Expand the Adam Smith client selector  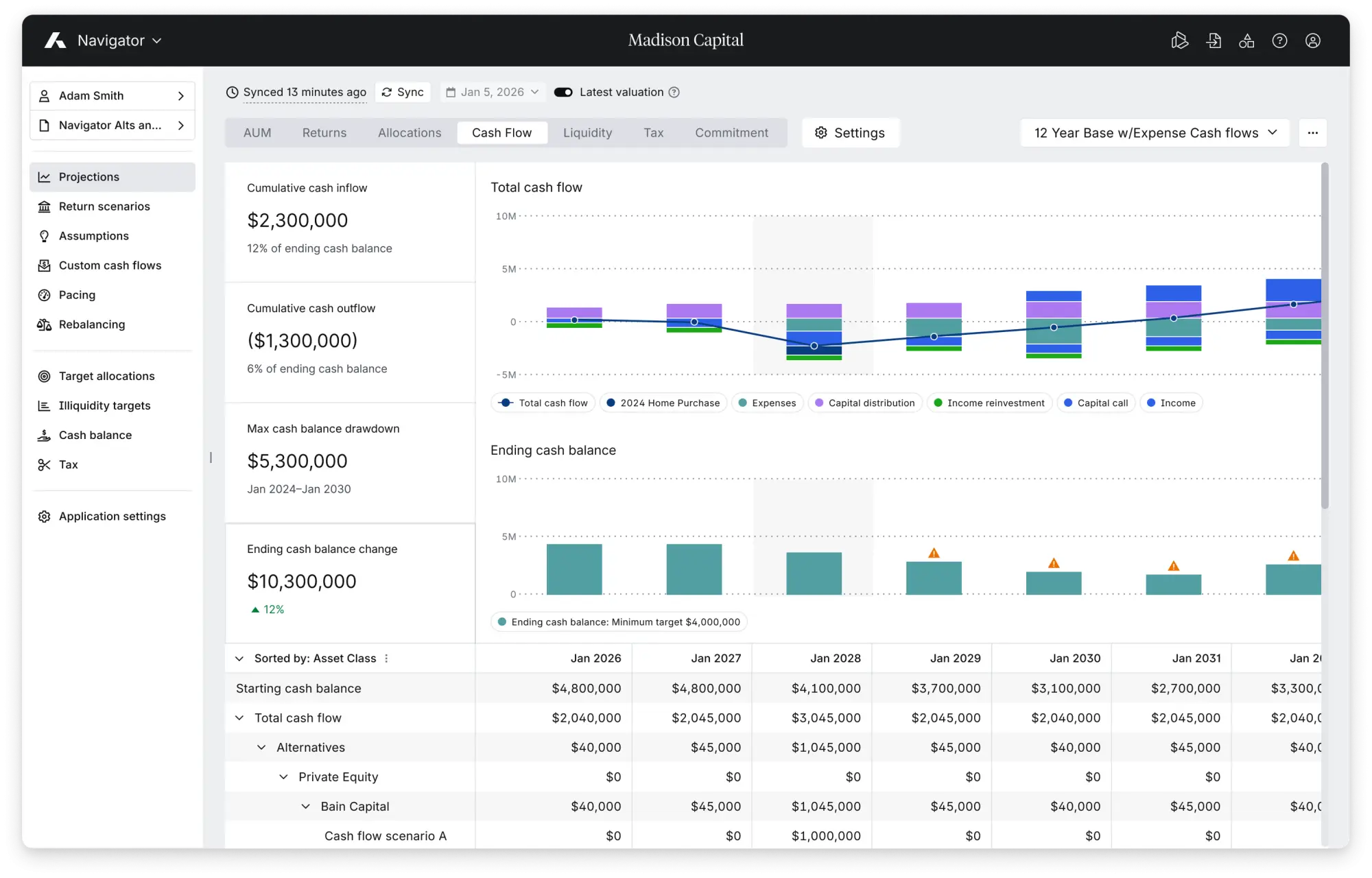113,96
